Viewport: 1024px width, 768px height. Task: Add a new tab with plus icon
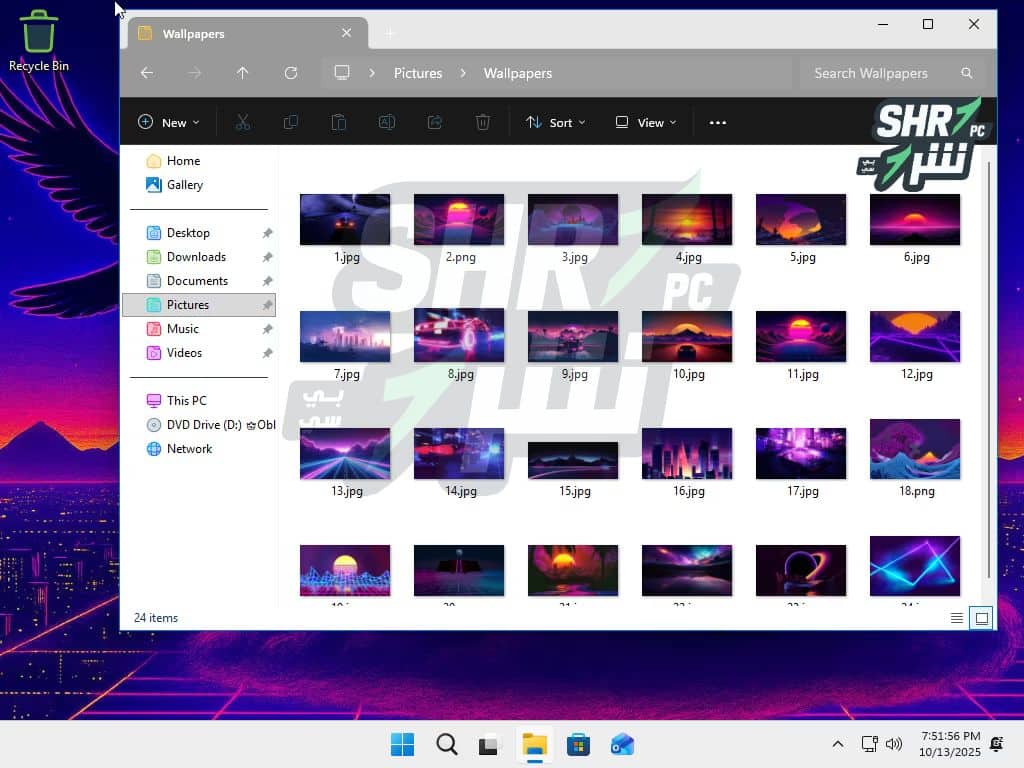click(390, 33)
